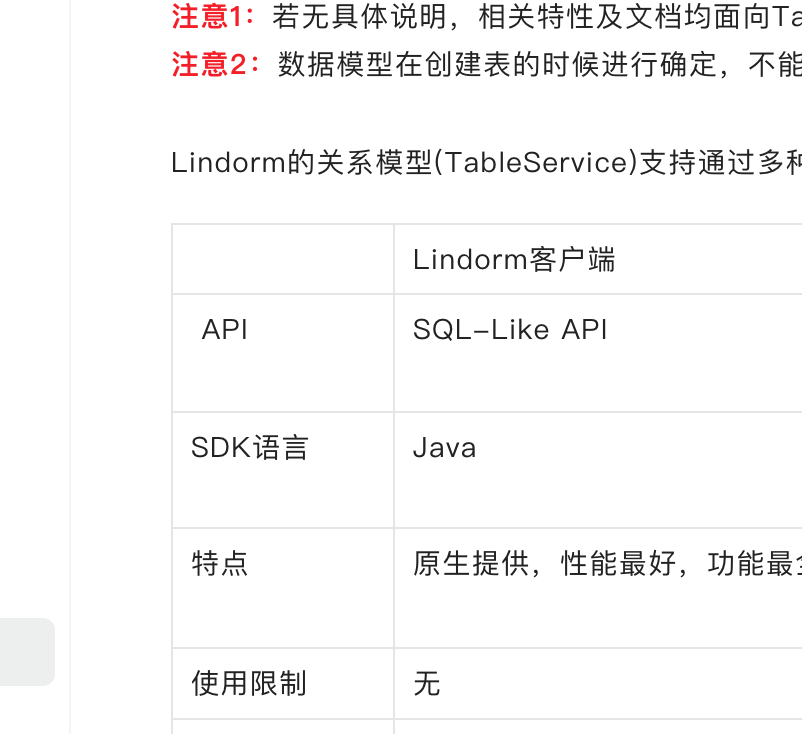Click the red '注意1:' label
Viewport: 802px width, 734px height.
[214, 17]
